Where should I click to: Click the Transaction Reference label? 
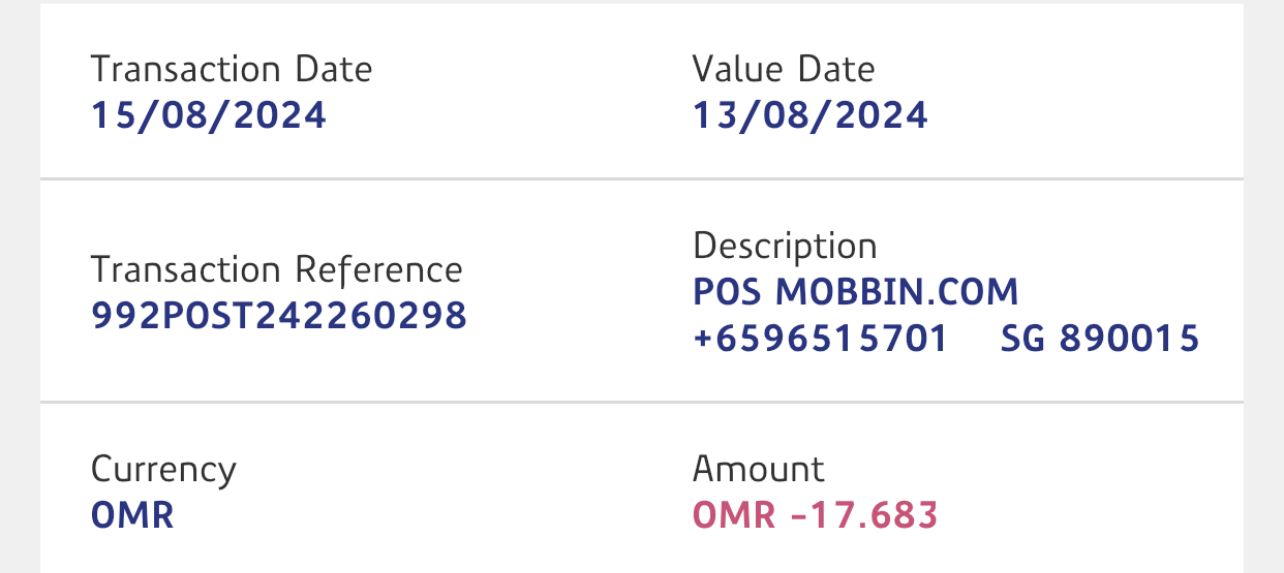click(x=276, y=270)
